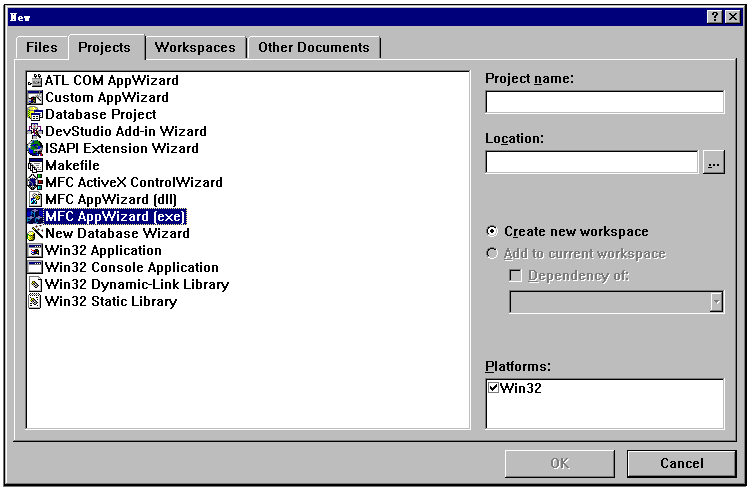Open the Other Documents tab
Screen dimensions: 751x490
314,48
